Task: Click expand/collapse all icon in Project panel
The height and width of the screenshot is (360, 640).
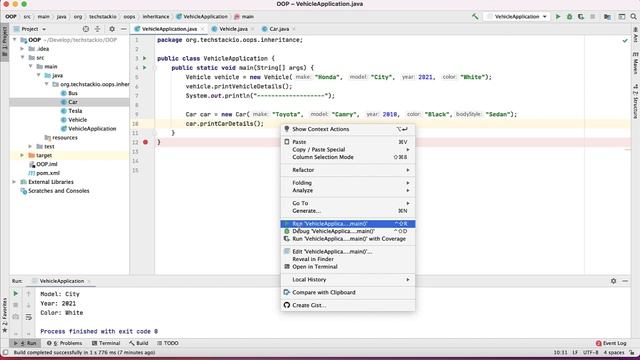Action: (x=98, y=29)
